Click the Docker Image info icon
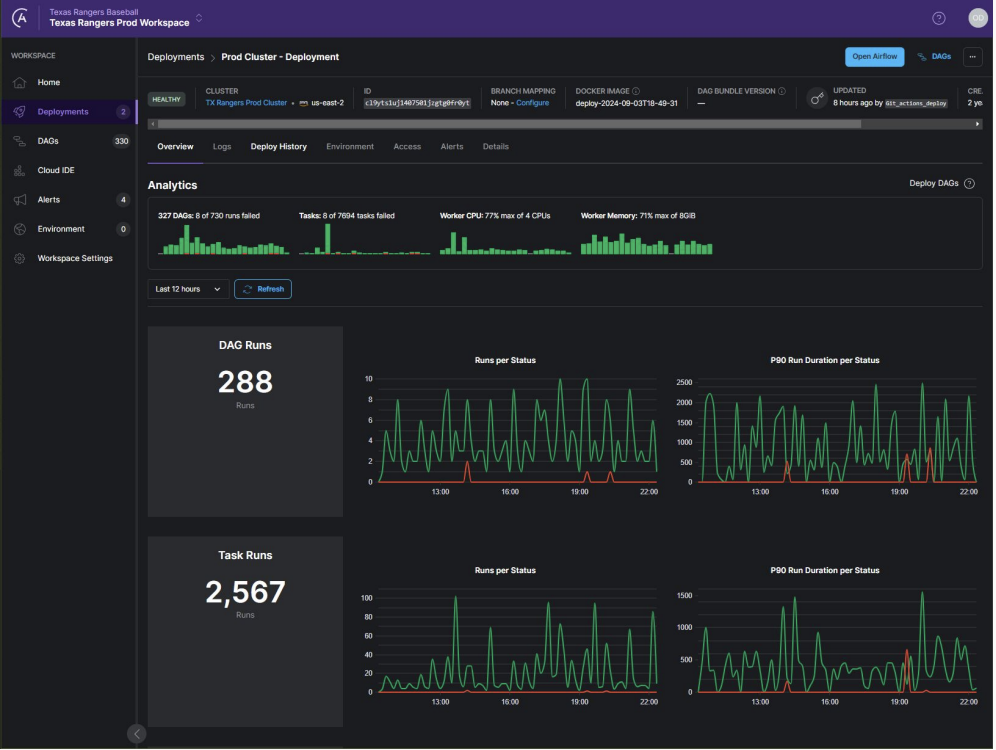 [x=636, y=91]
